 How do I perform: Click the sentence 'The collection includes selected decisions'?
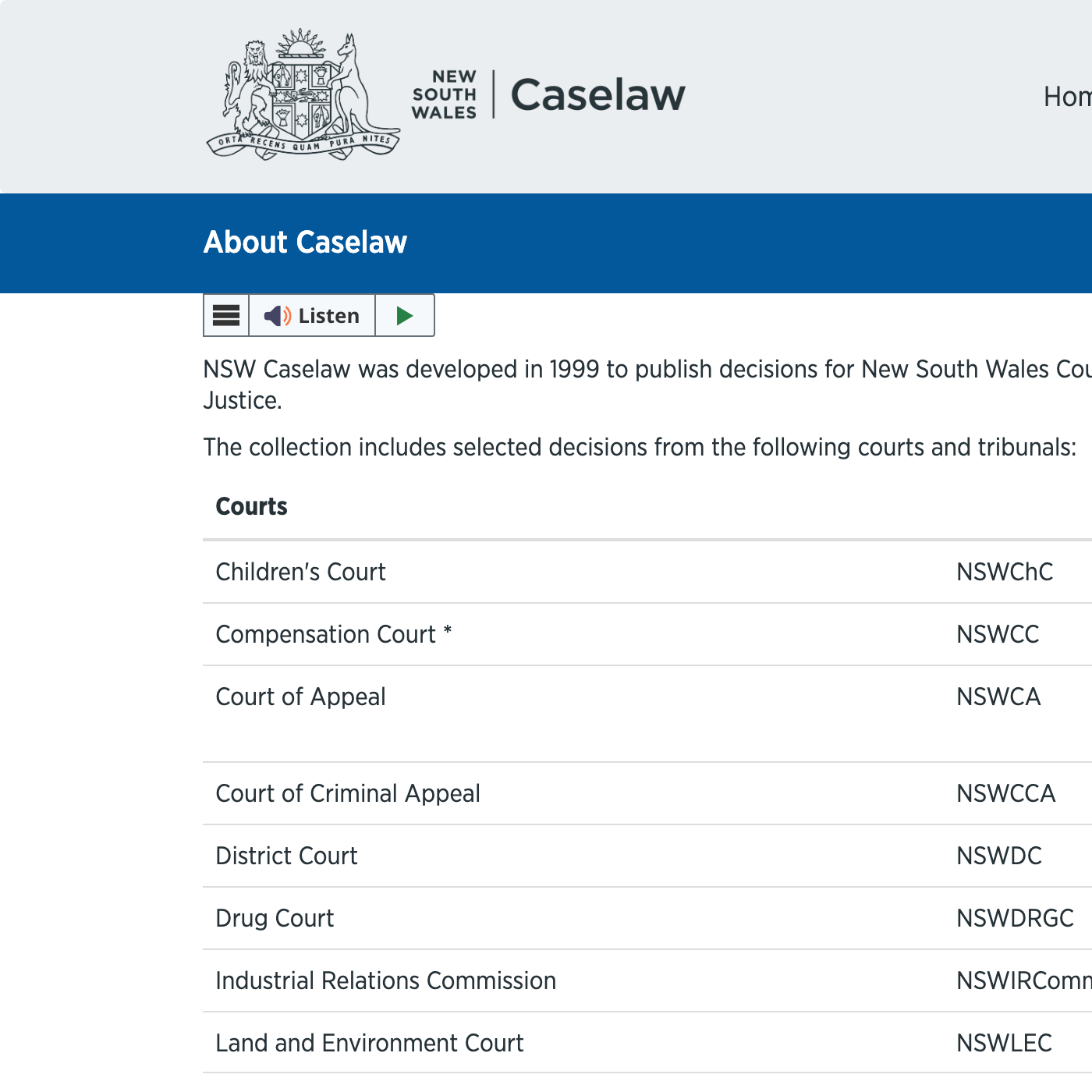coord(640,447)
